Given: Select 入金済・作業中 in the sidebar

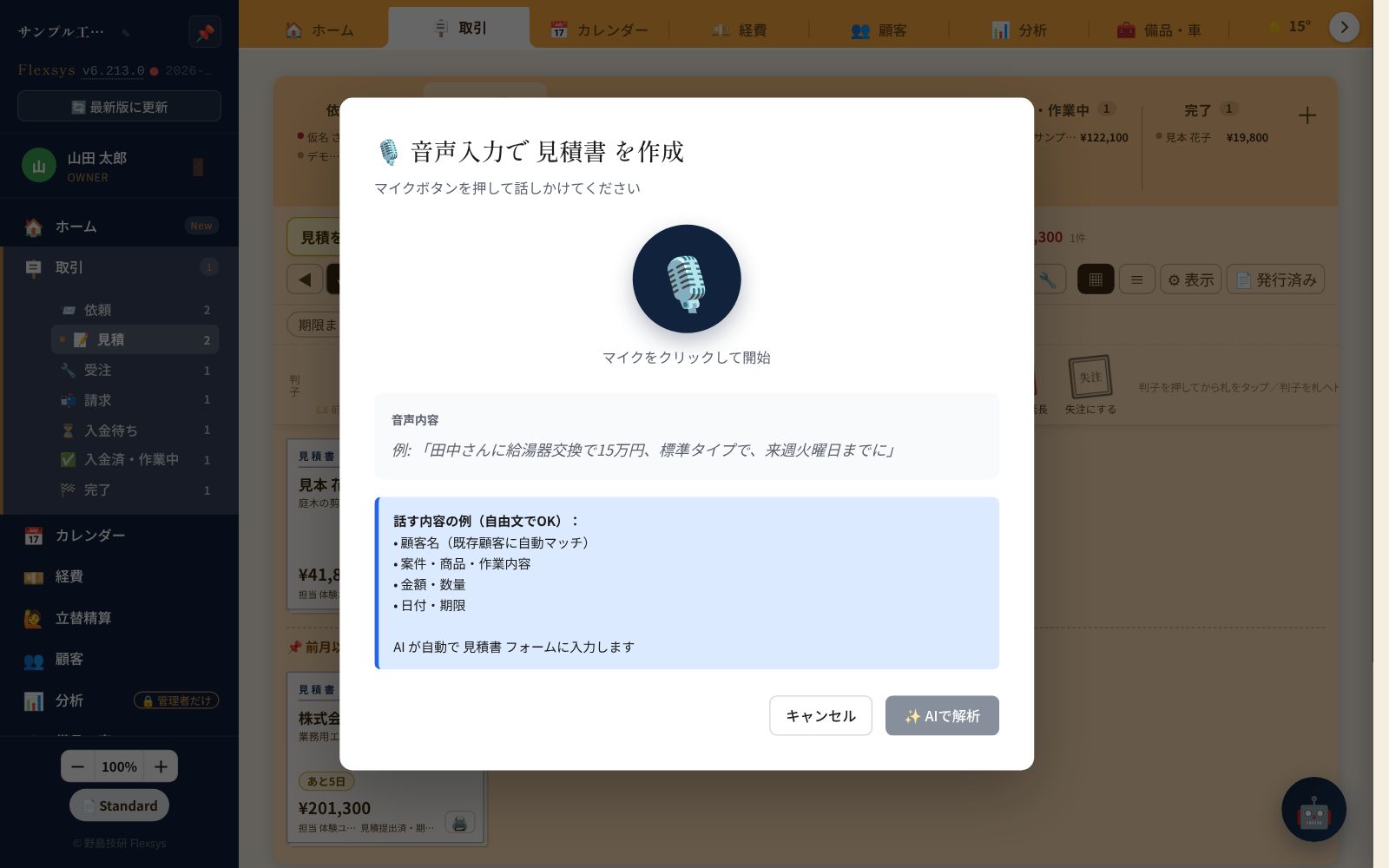Looking at the screenshot, I should tap(135, 460).
